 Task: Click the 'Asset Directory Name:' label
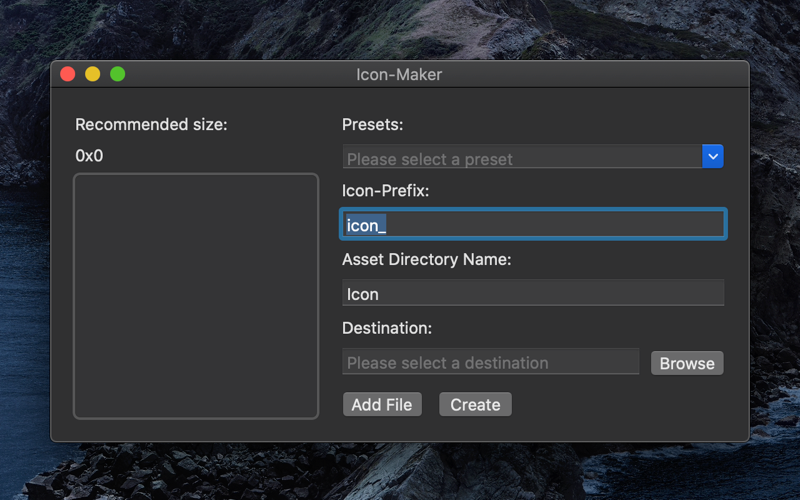(427, 259)
